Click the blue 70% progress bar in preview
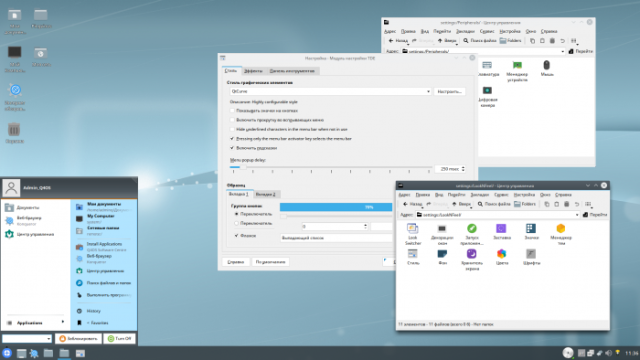 pyautogui.click(x=336, y=207)
